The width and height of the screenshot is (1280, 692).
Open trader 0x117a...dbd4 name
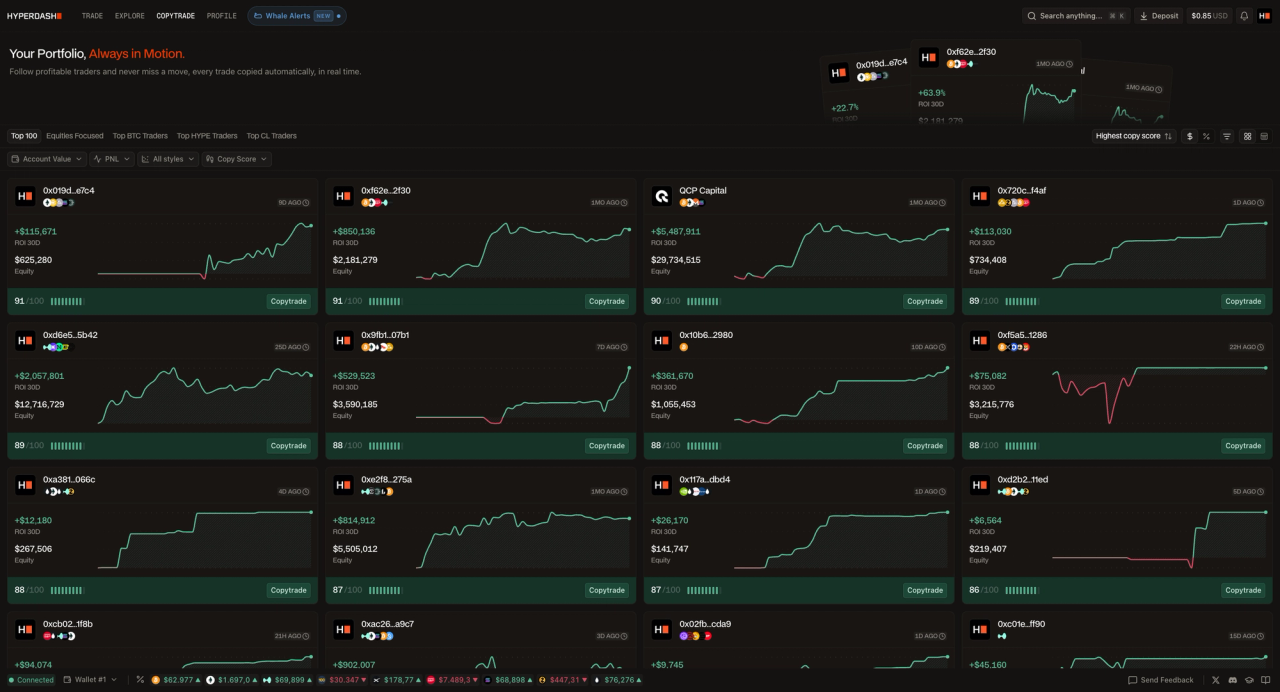[705, 479]
